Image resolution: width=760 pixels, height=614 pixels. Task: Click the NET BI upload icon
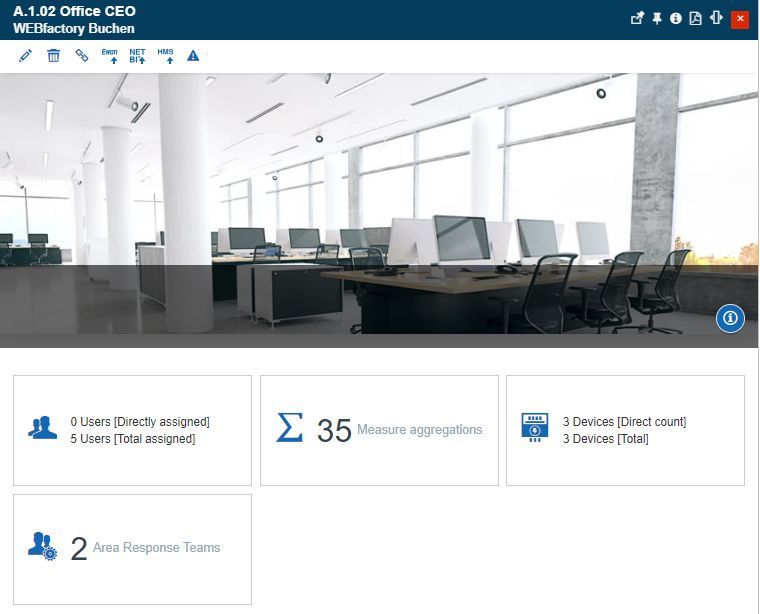[x=138, y=56]
